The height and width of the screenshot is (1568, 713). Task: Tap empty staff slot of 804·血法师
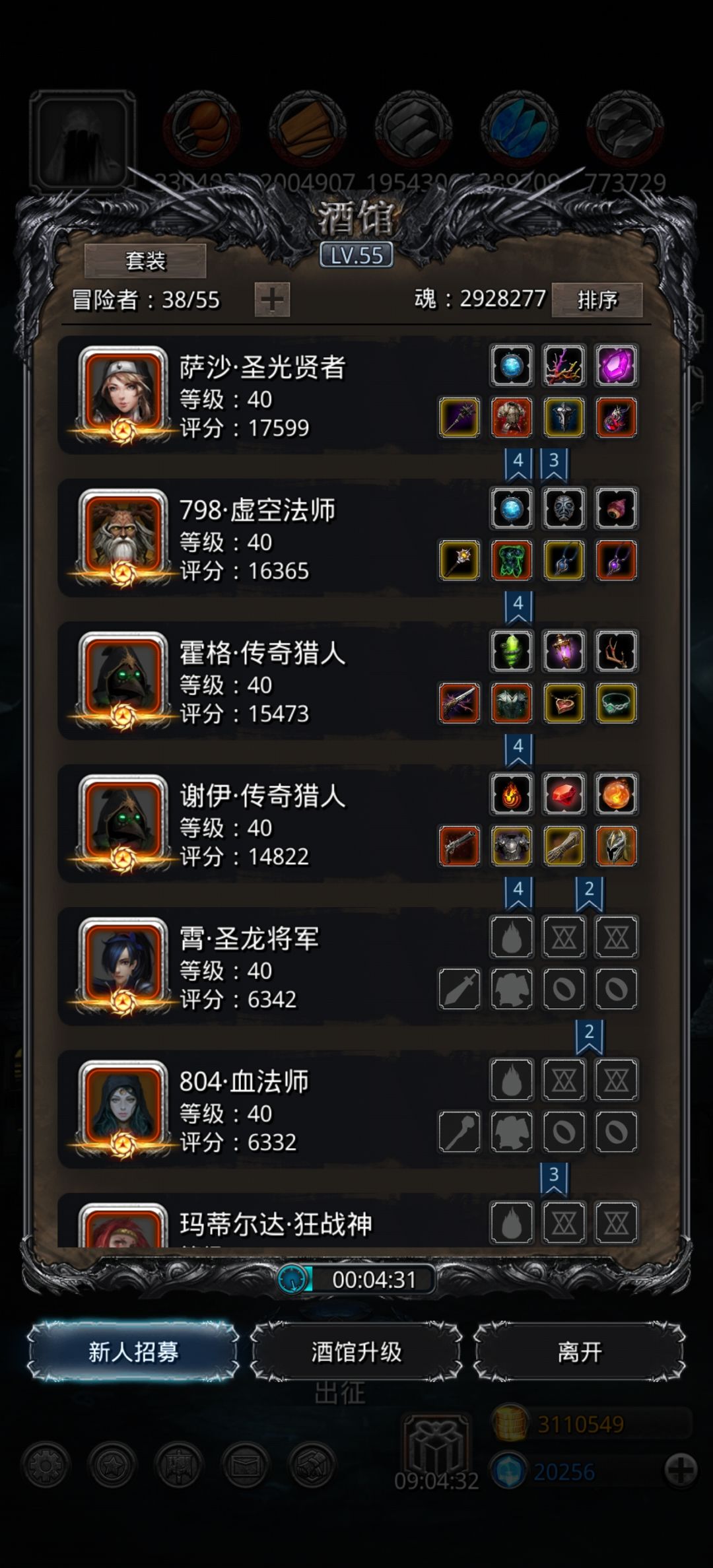click(x=459, y=1132)
